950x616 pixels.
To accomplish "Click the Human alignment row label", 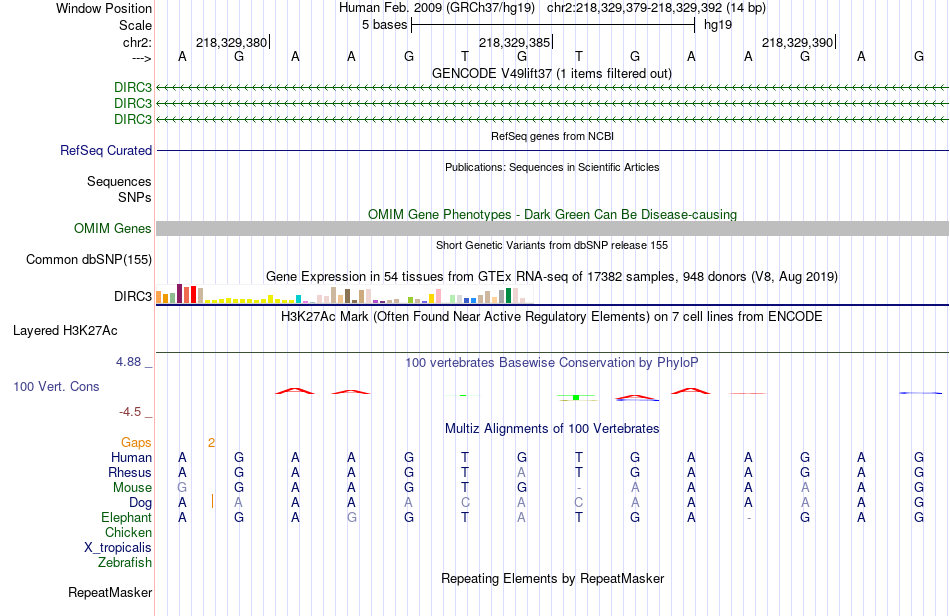I will coord(131,457).
